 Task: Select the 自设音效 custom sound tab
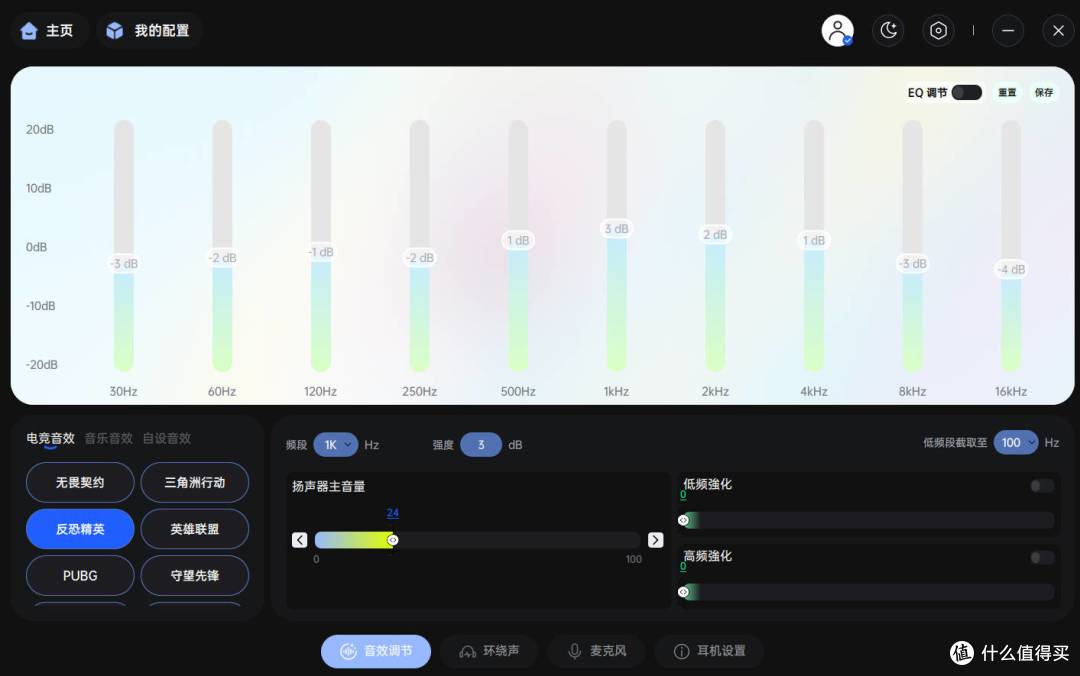167,438
